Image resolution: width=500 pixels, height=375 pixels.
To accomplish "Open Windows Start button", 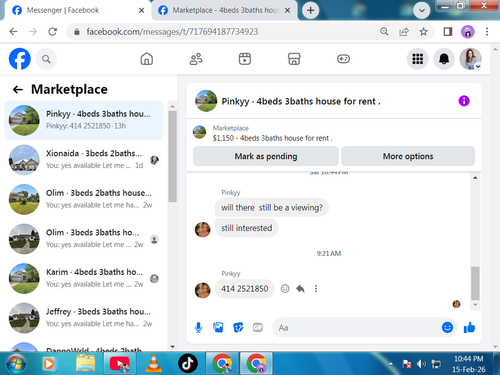I will (x=15, y=363).
